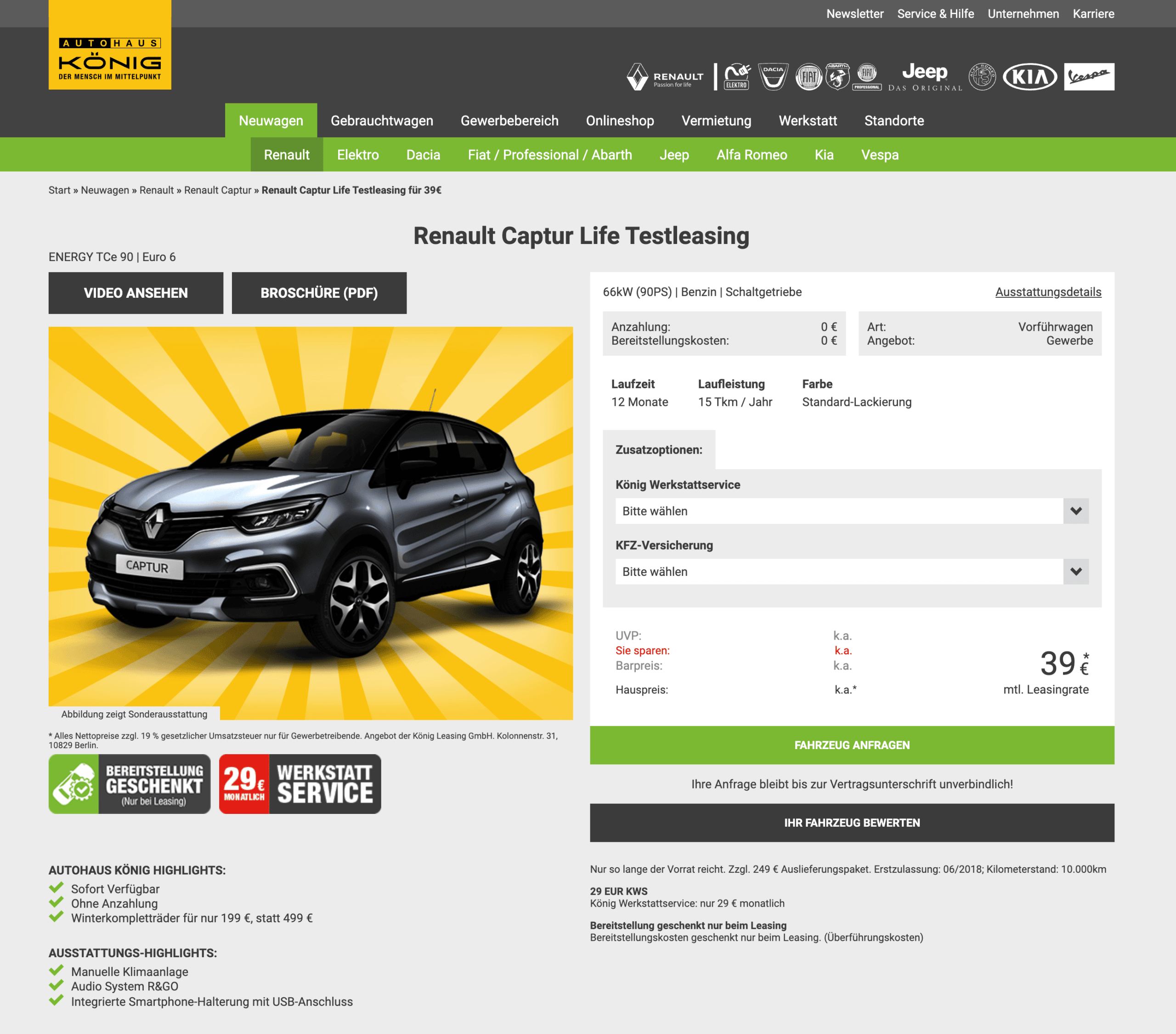Select Vespa in green submenu

click(879, 154)
